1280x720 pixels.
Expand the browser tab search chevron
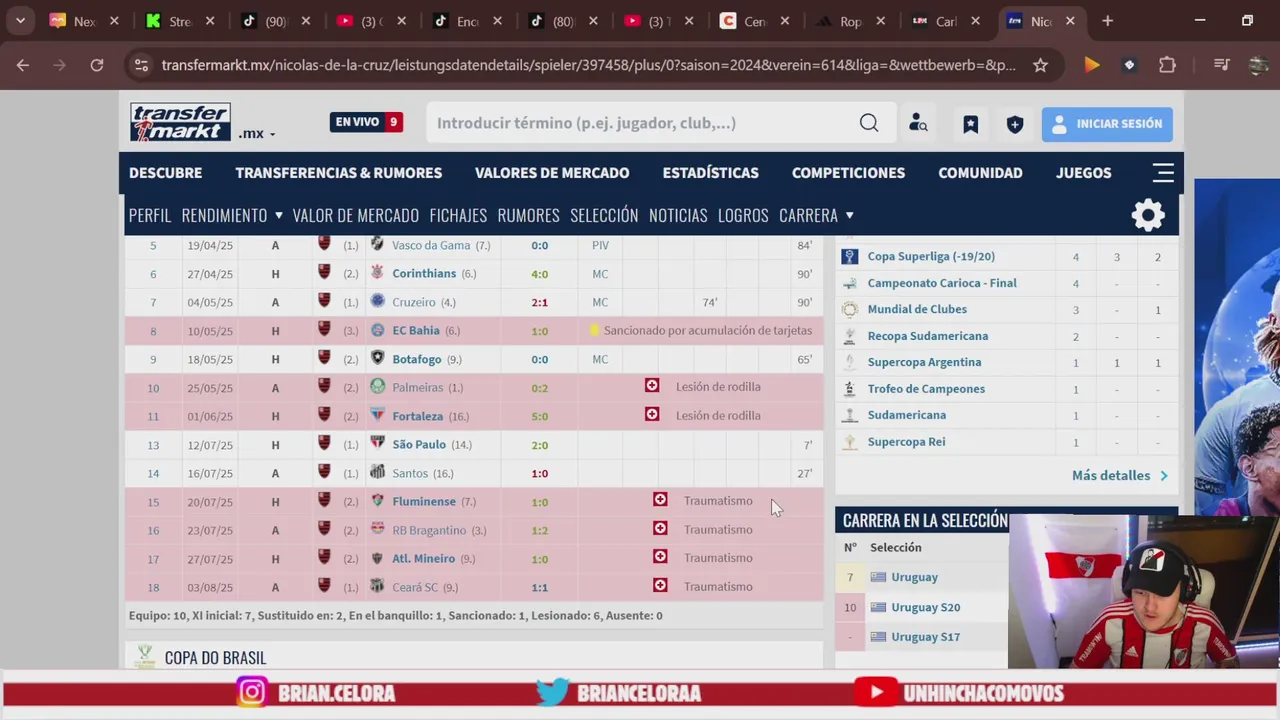[x=20, y=21]
